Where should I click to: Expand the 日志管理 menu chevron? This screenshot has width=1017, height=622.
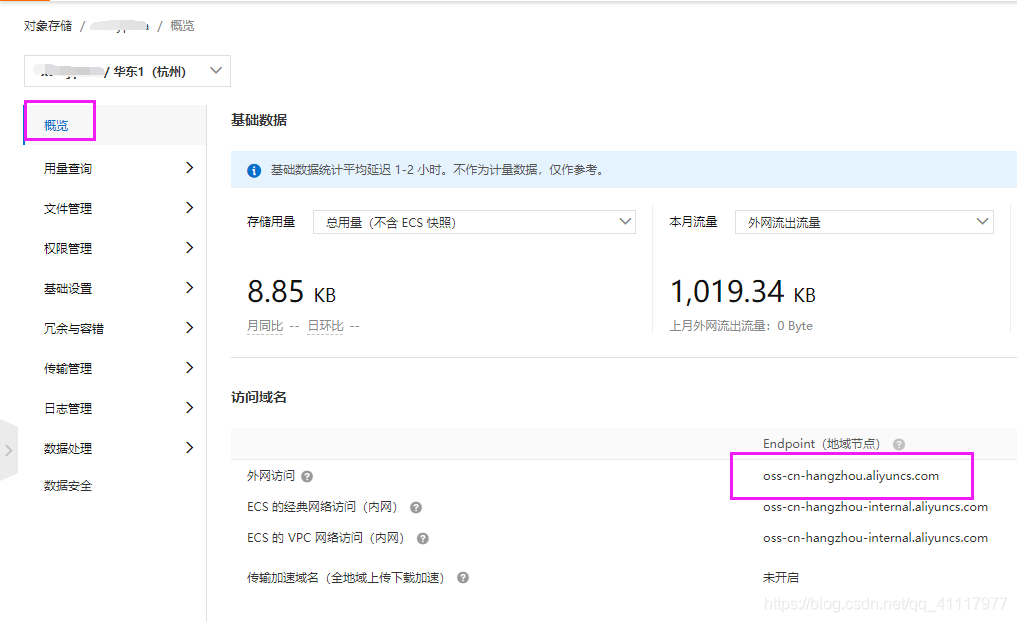[x=189, y=408]
